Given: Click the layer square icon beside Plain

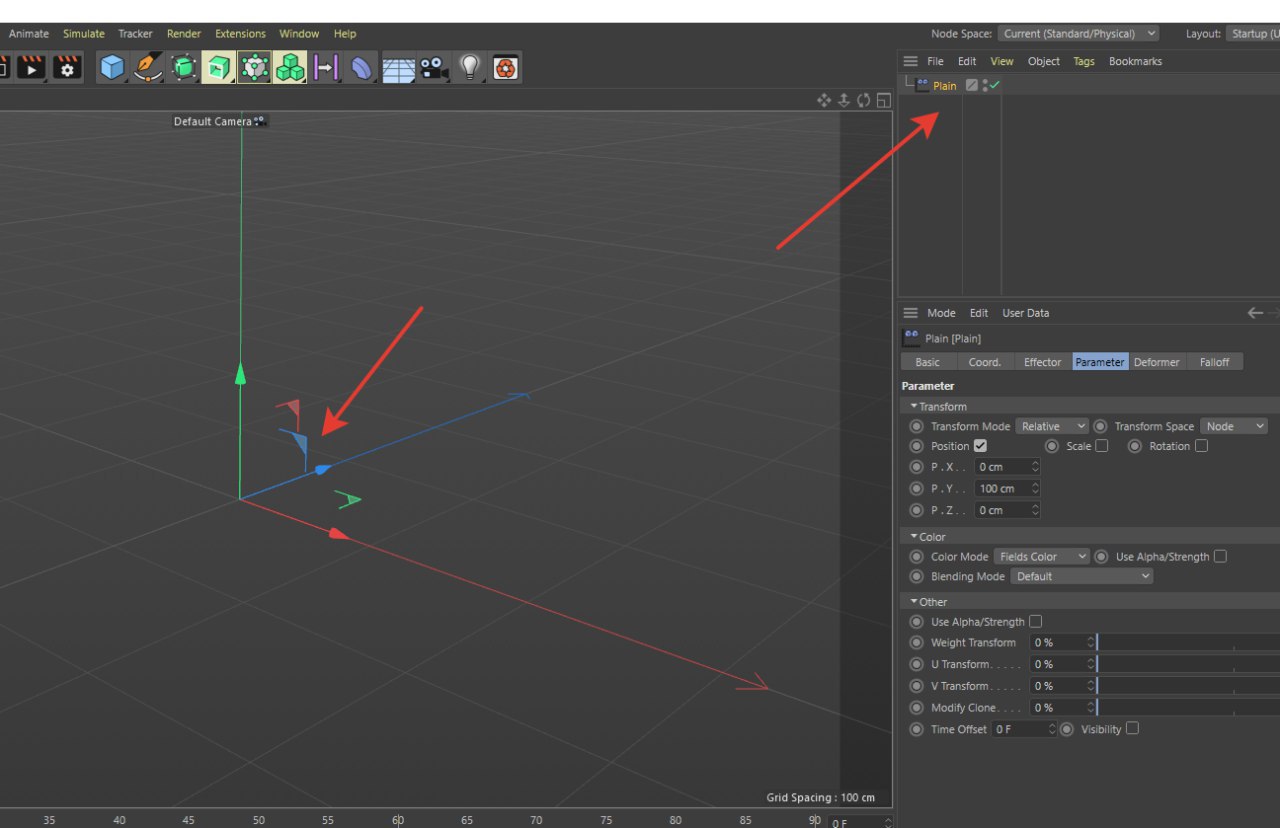Looking at the screenshot, I should pyautogui.click(x=971, y=85).
